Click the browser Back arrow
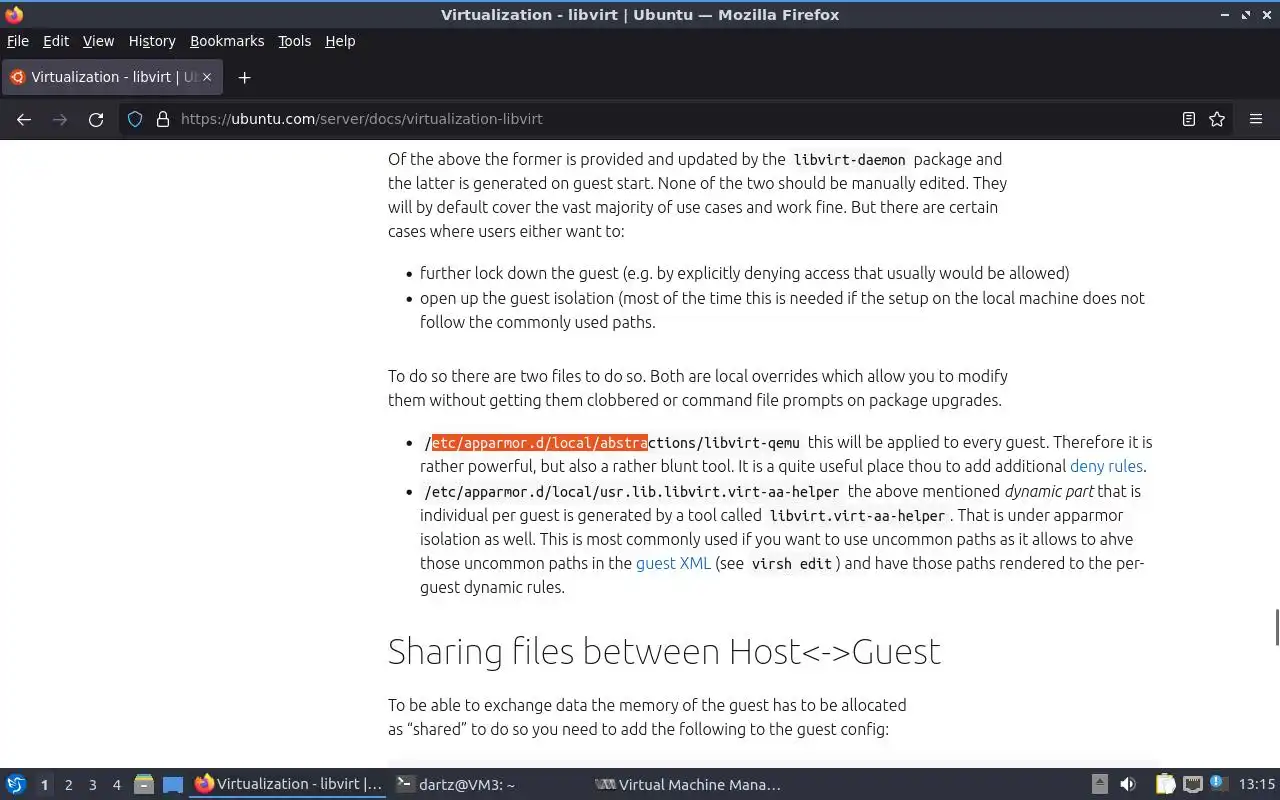 pyautogui.click(x=24, y=119)
